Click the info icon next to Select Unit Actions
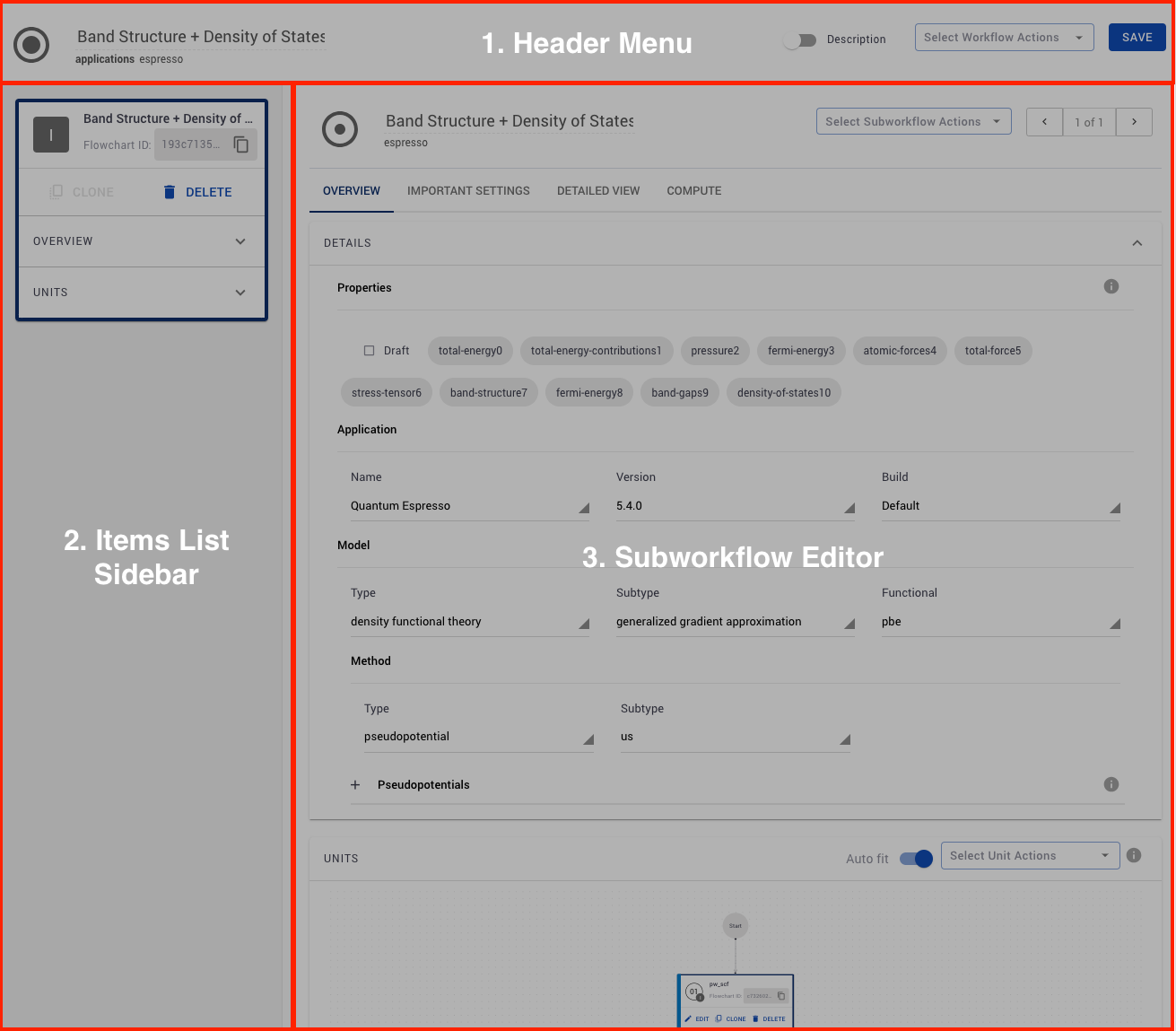Image resolution: width=1176 pixels, height=1031 pixels. (x=1134, y=856)
